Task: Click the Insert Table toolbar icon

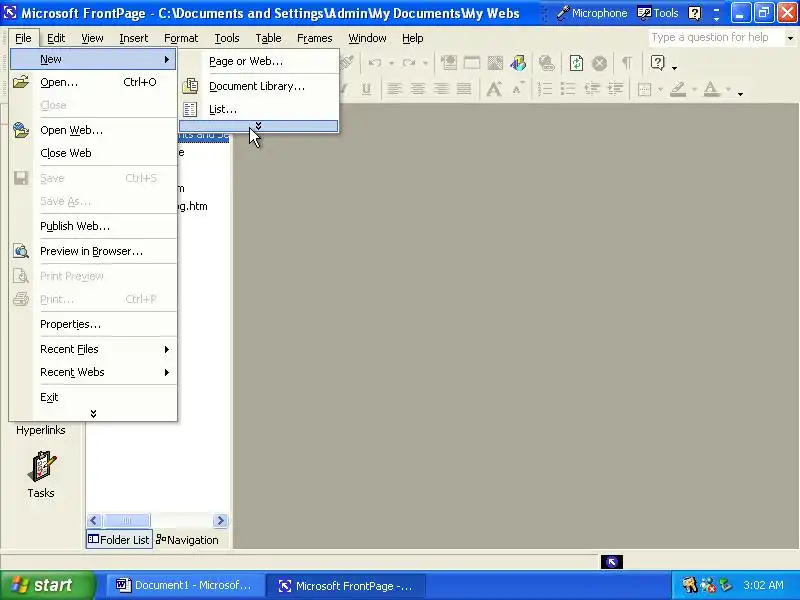Action: point(472,63)
